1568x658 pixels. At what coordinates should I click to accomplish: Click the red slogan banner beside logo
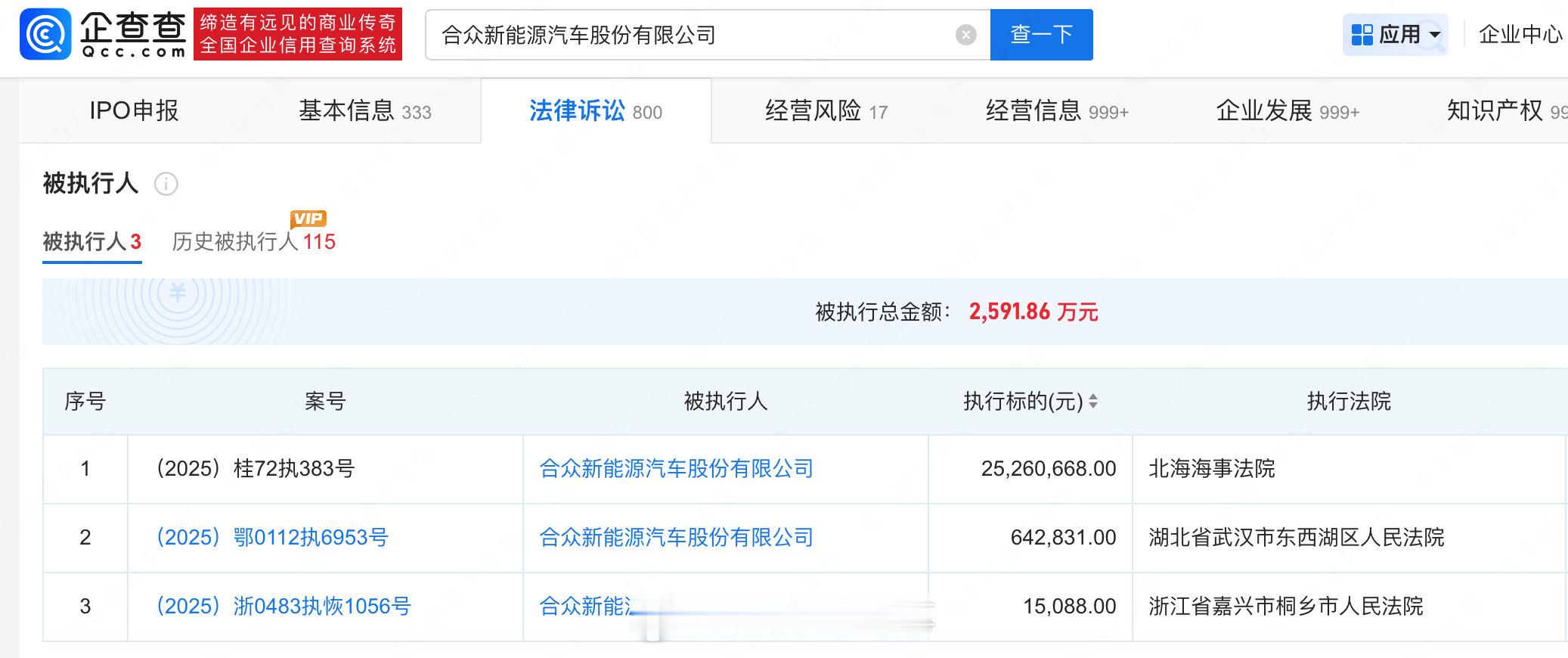coord(298,34)
